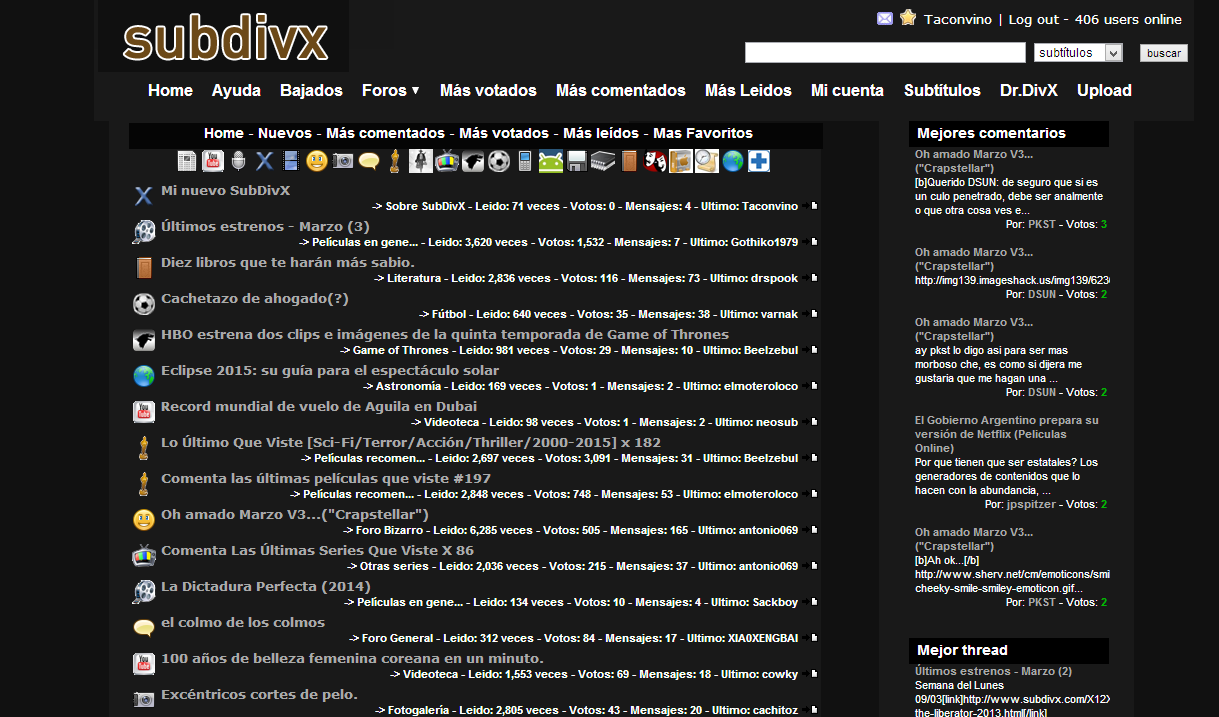Switch to the Mi cuenta tab

(847, 90)
